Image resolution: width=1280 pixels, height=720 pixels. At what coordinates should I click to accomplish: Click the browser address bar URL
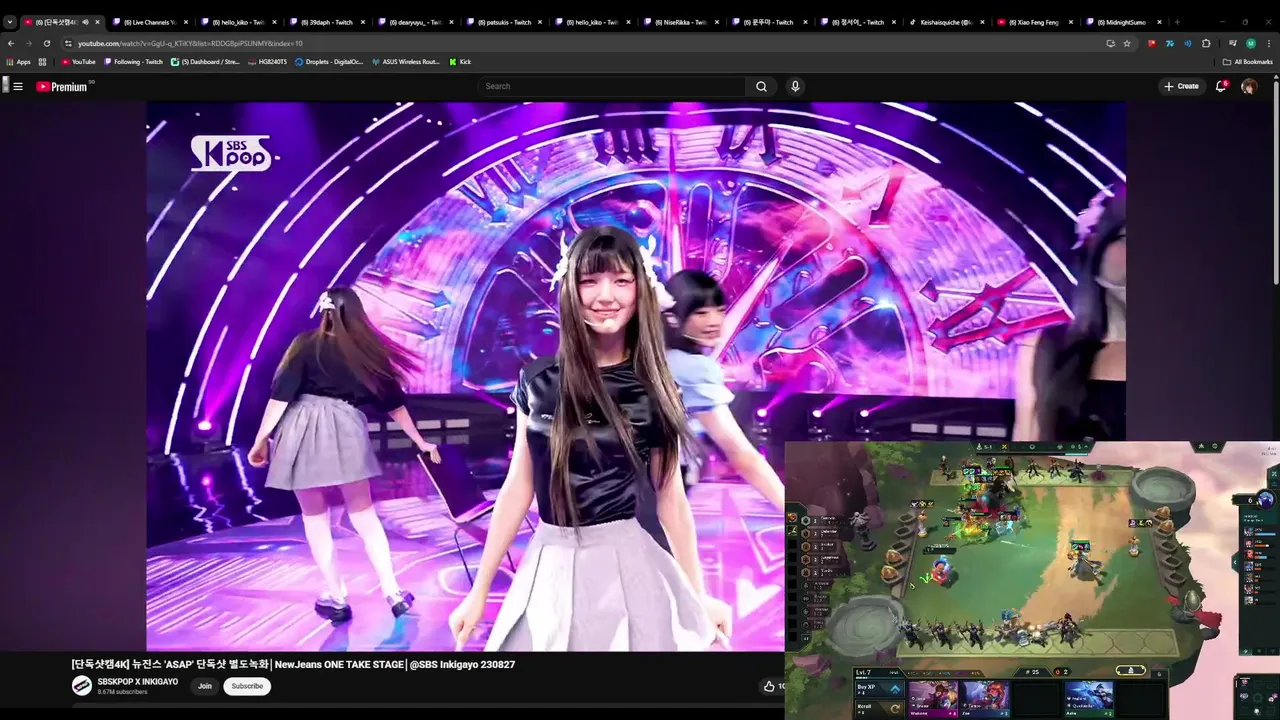[190, 44]
